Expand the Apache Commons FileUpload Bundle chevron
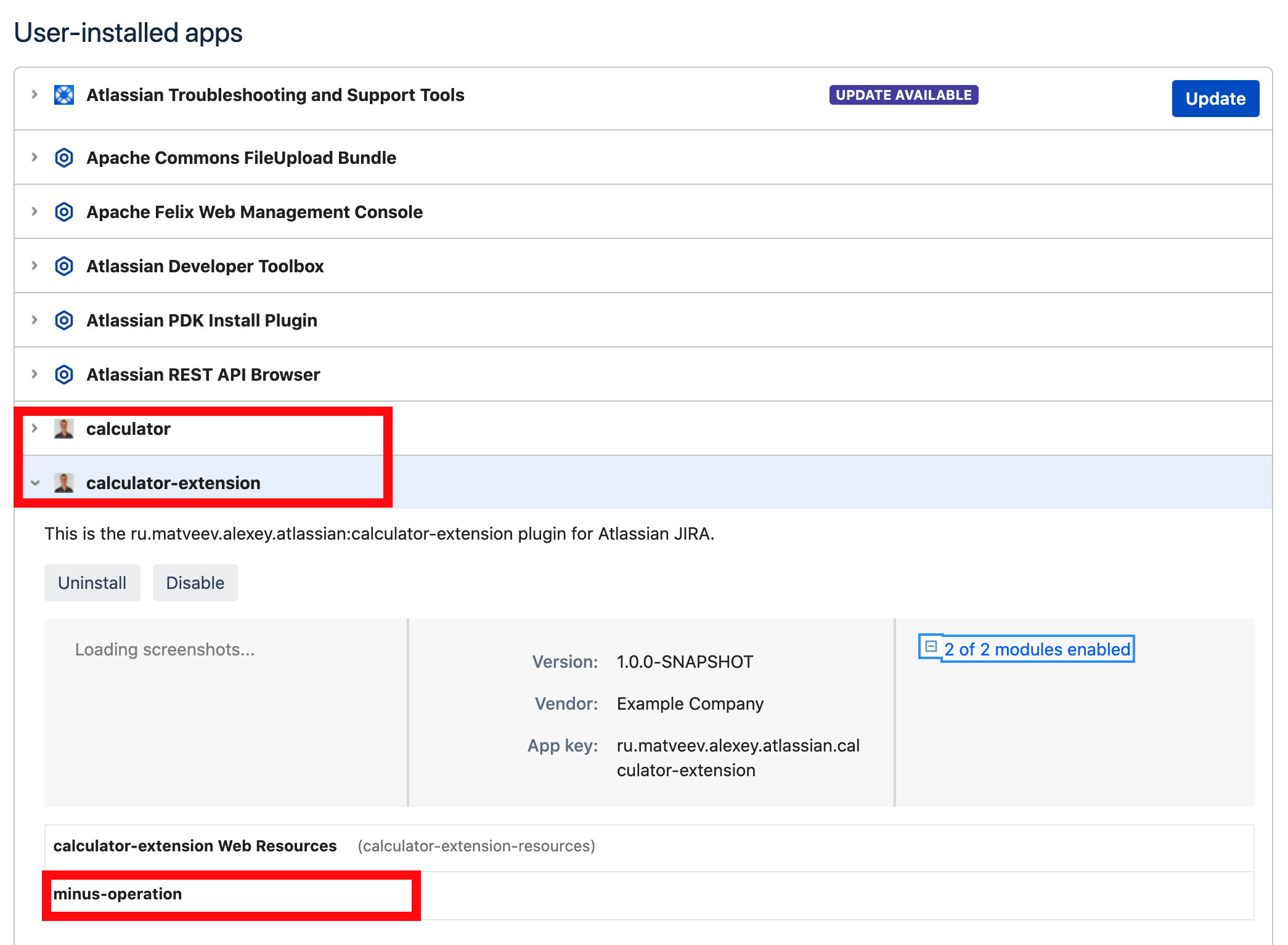Viewport: 1288px width, 945px height. tap(35, 157)
